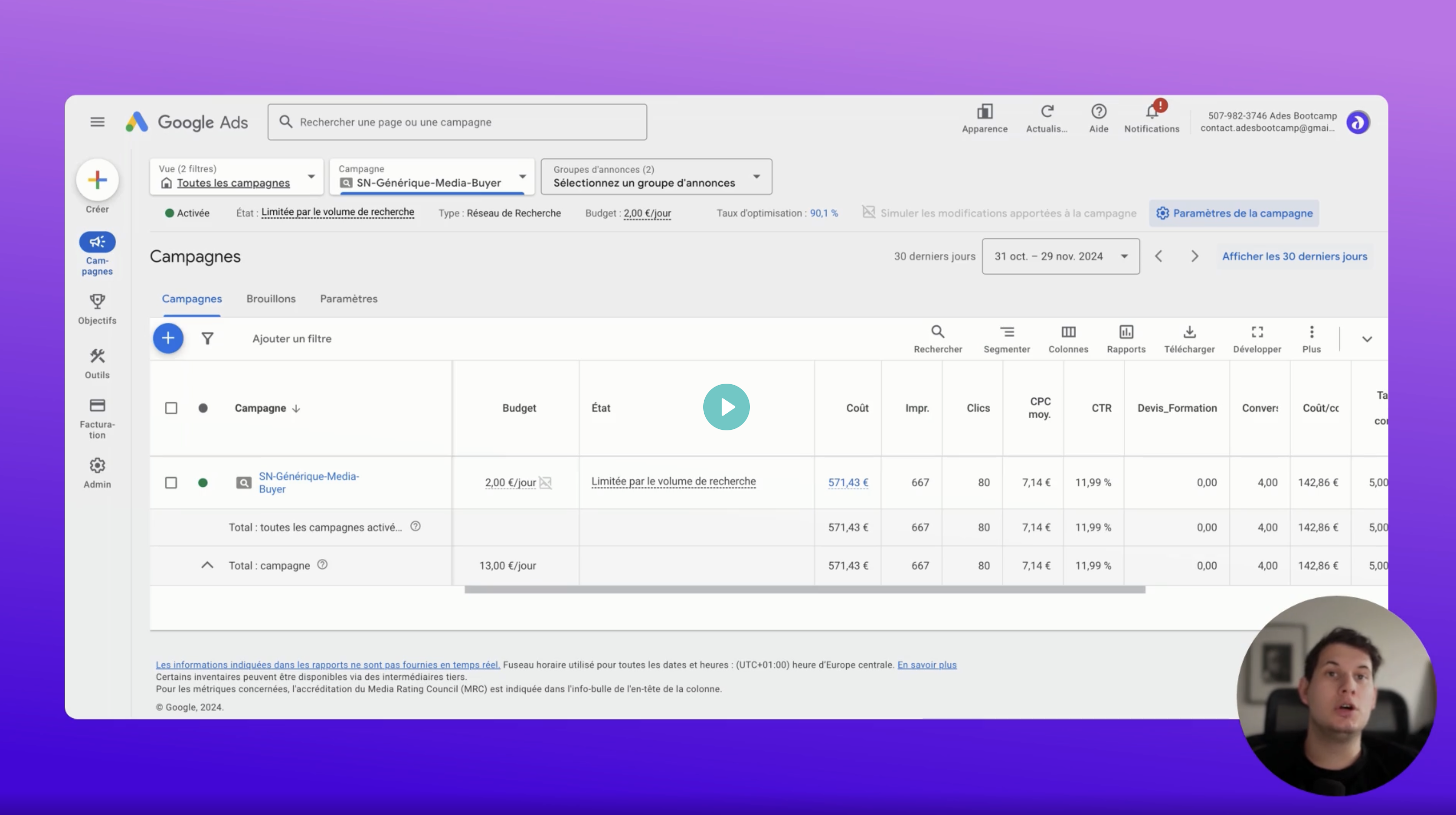The width and height of the screenshot is (1456, 815).
Task: Select the SN-Générique-Media-Buyer row checkbox
Action: [171, 483]
